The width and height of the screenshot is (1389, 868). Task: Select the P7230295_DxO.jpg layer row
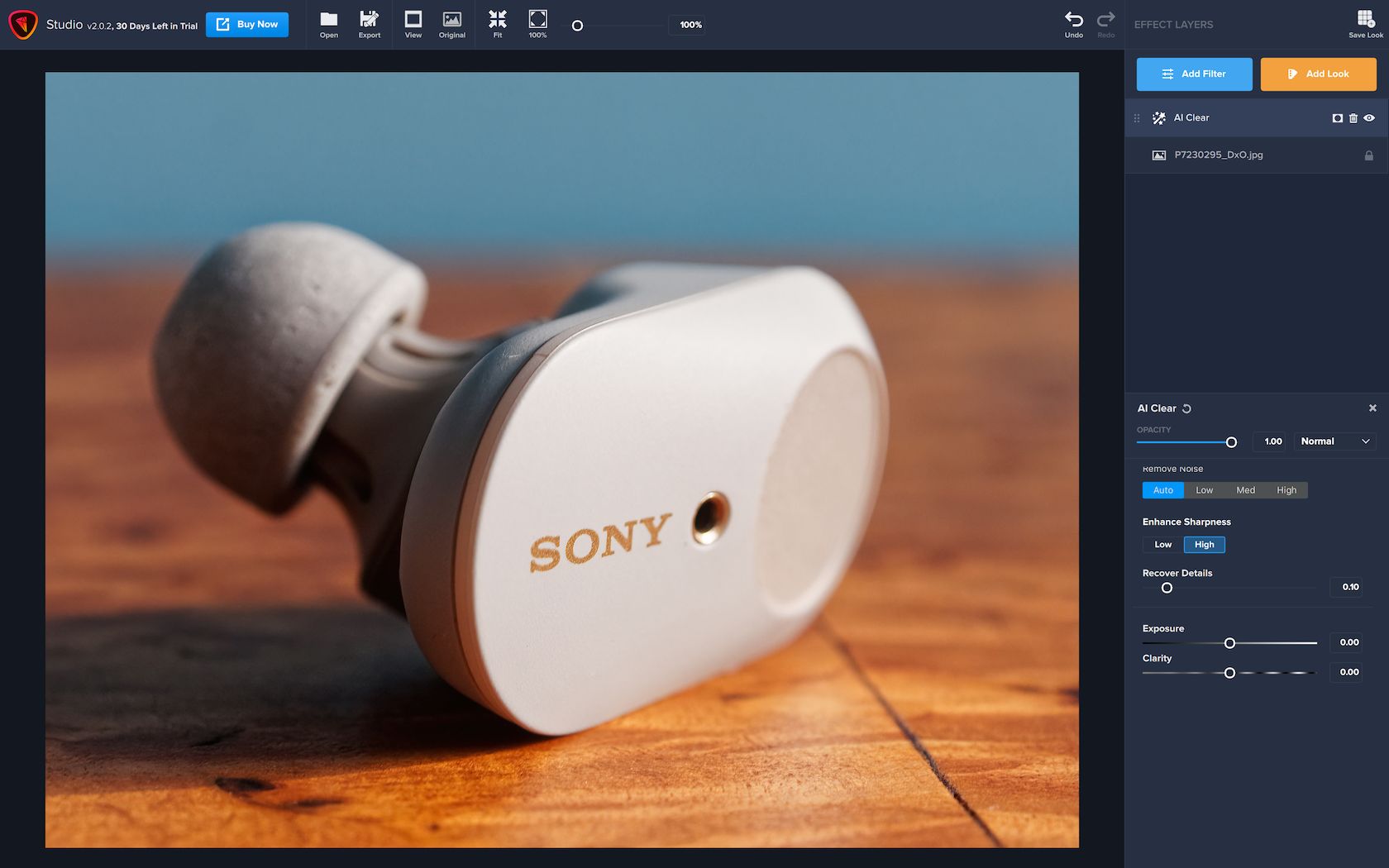[1256, 155]
